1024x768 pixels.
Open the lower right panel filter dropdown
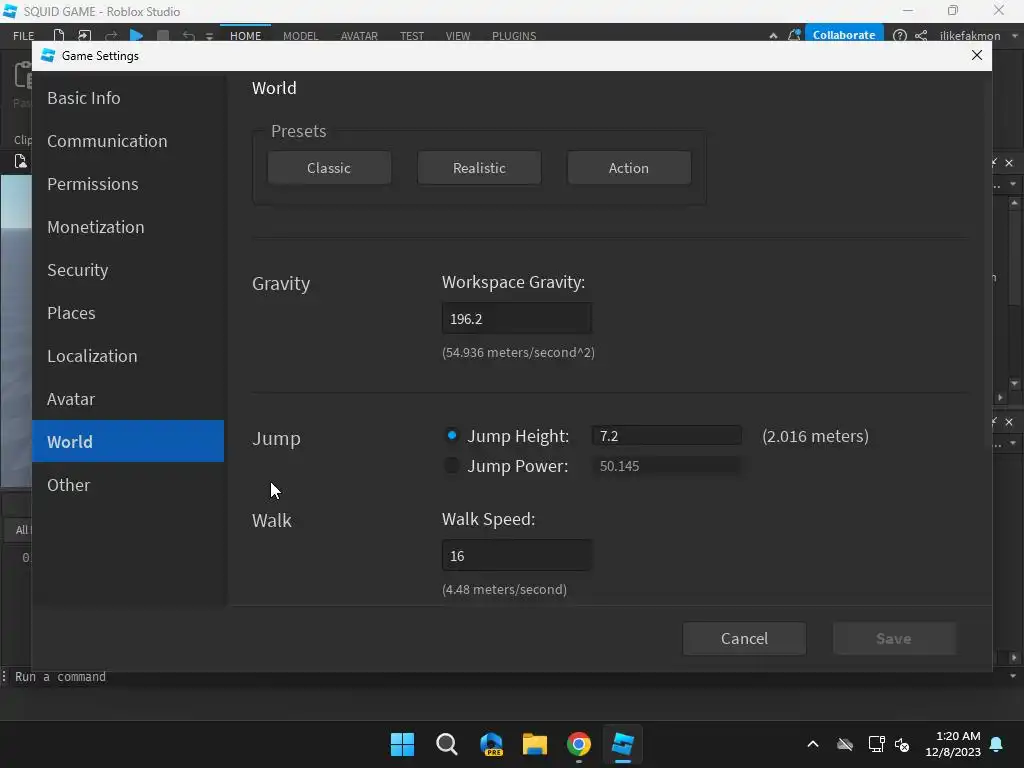[x=1013, y=443]
